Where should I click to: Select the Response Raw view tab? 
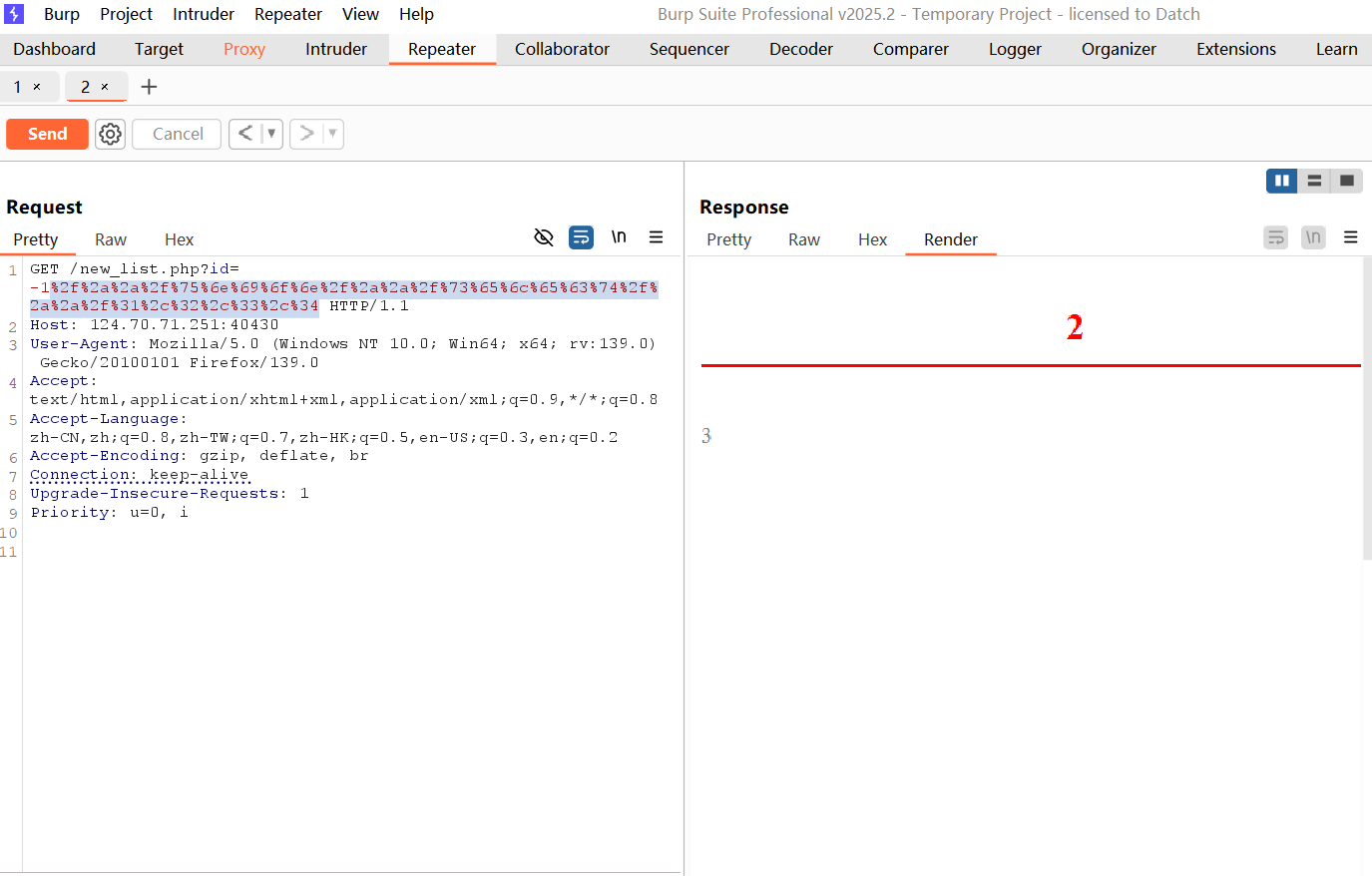(x=804, y=239)
